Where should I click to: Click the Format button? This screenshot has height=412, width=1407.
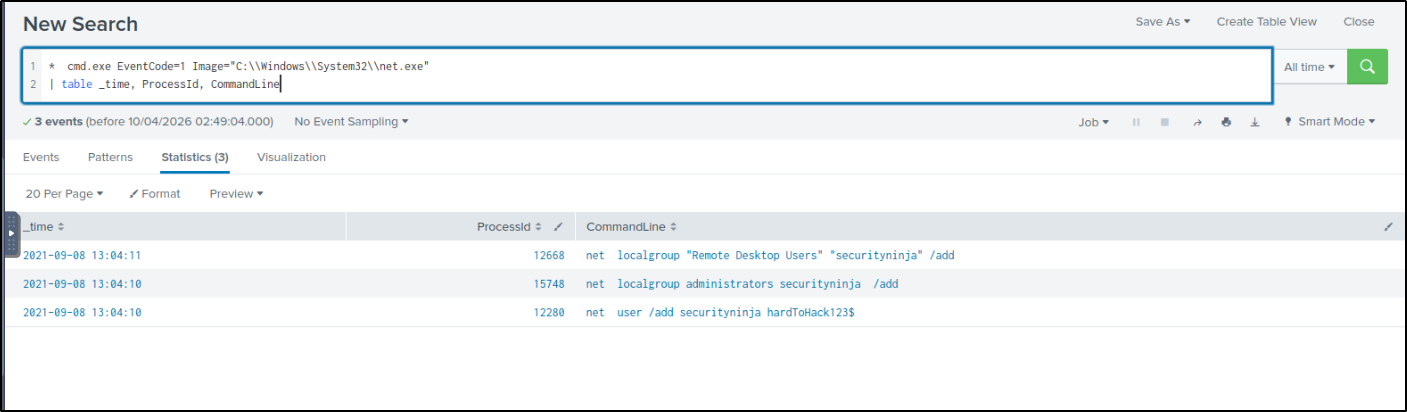tap(155, 194)
